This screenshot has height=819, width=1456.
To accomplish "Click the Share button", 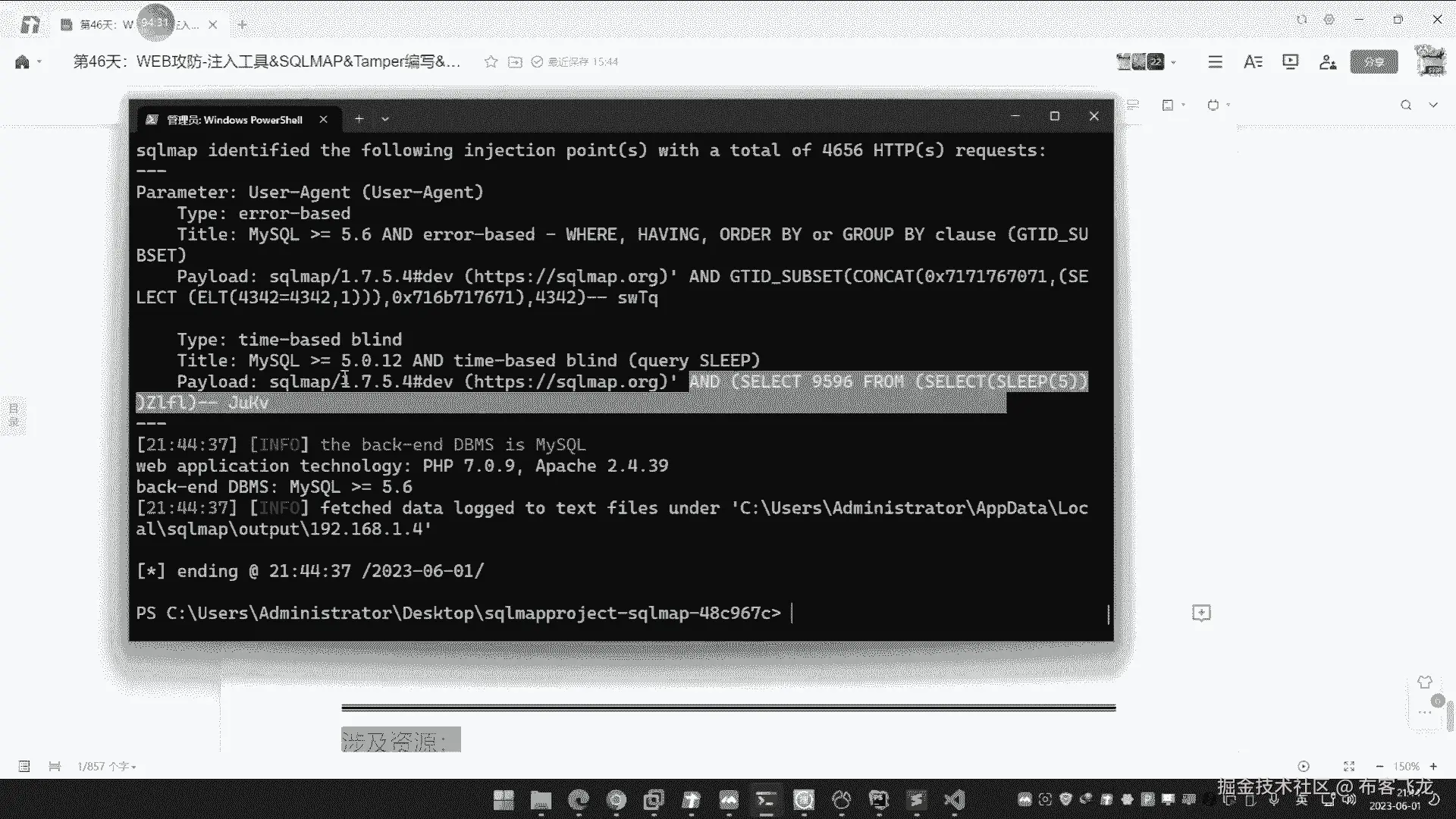I will pos(1373,62).
